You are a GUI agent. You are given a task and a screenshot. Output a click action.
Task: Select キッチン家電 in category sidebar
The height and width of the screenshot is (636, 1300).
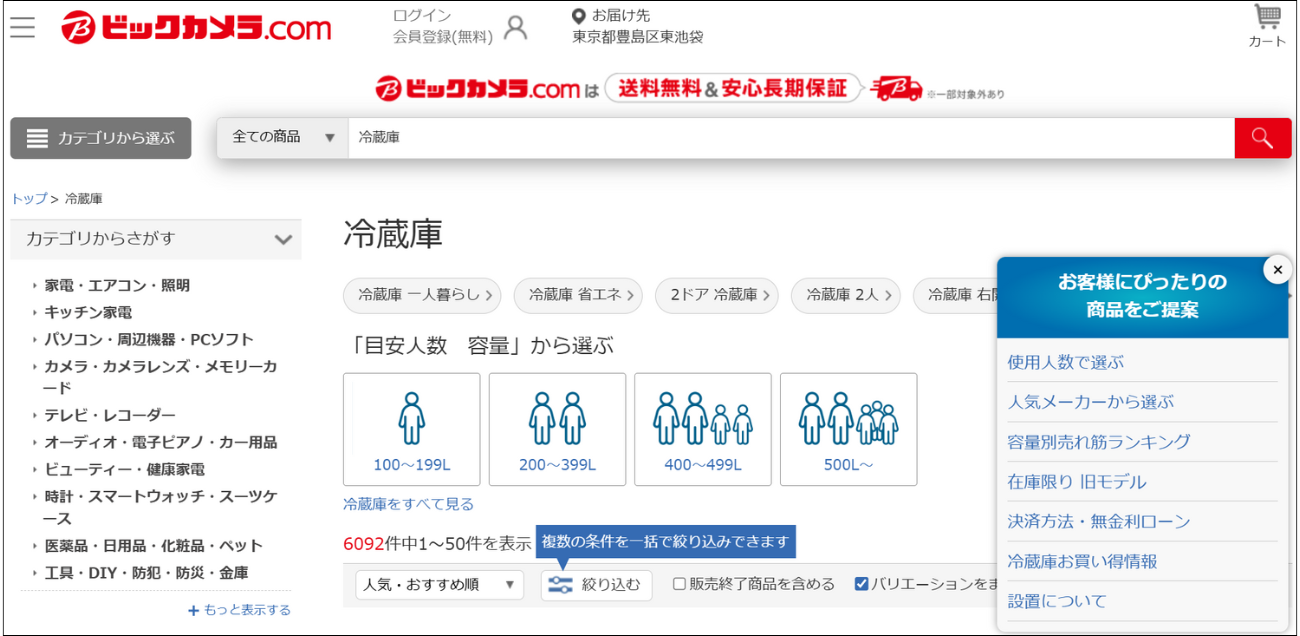click(x=88, y=312)
